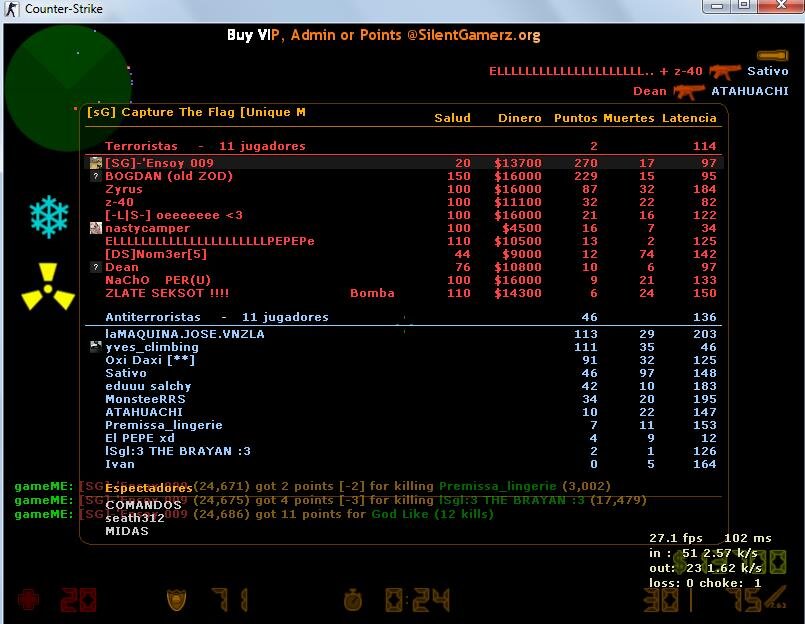Viewport: 805px width, 624px height.
Task: Select player Ivan in the scoreboard
Action: tap(120, 464)
